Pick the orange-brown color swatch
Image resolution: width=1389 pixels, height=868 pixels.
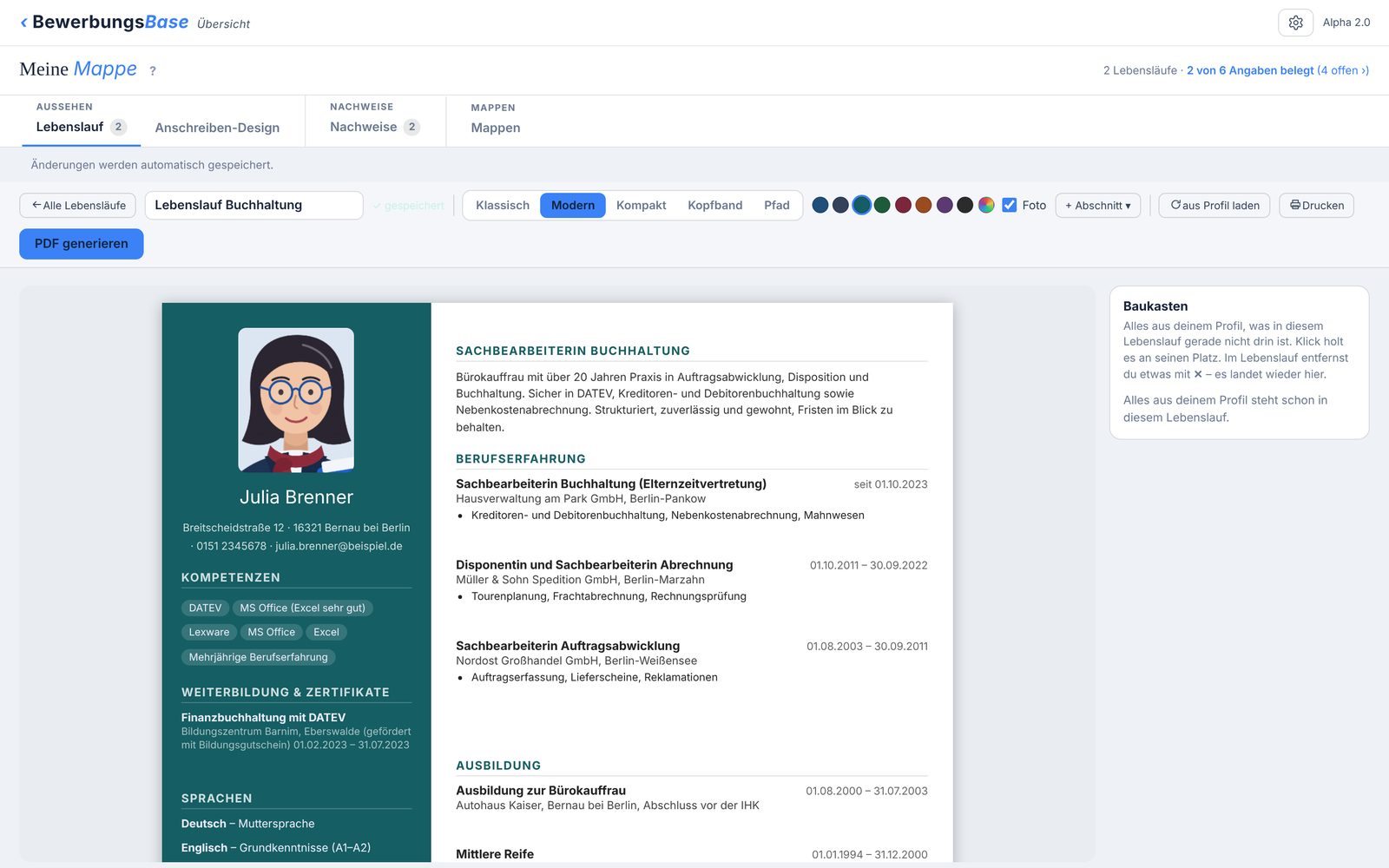coord(924,205)
